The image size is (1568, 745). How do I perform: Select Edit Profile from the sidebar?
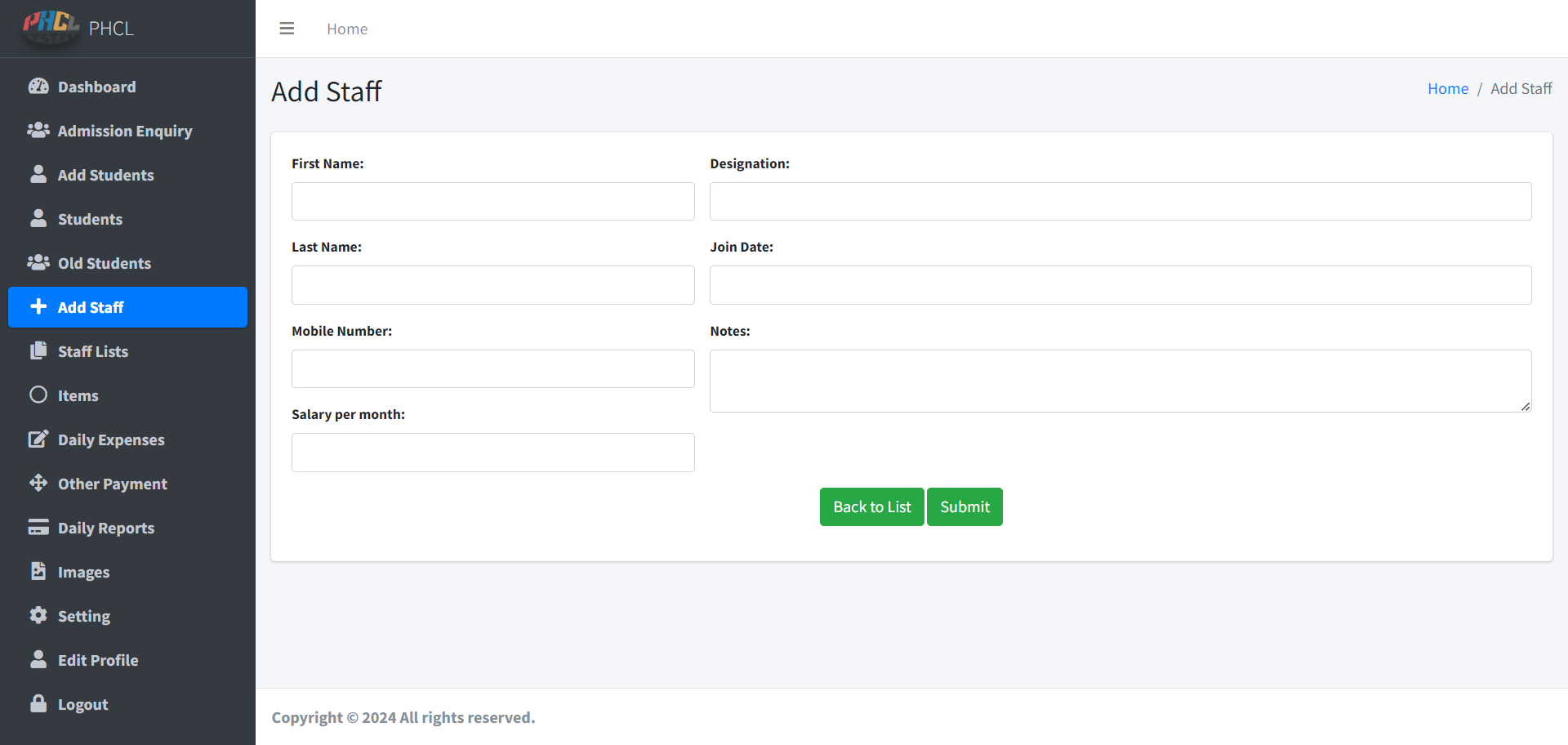click(x=98, y=660)
